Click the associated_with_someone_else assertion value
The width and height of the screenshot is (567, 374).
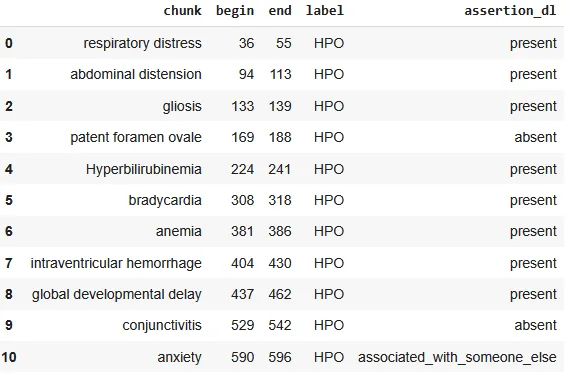coord(457,357)
